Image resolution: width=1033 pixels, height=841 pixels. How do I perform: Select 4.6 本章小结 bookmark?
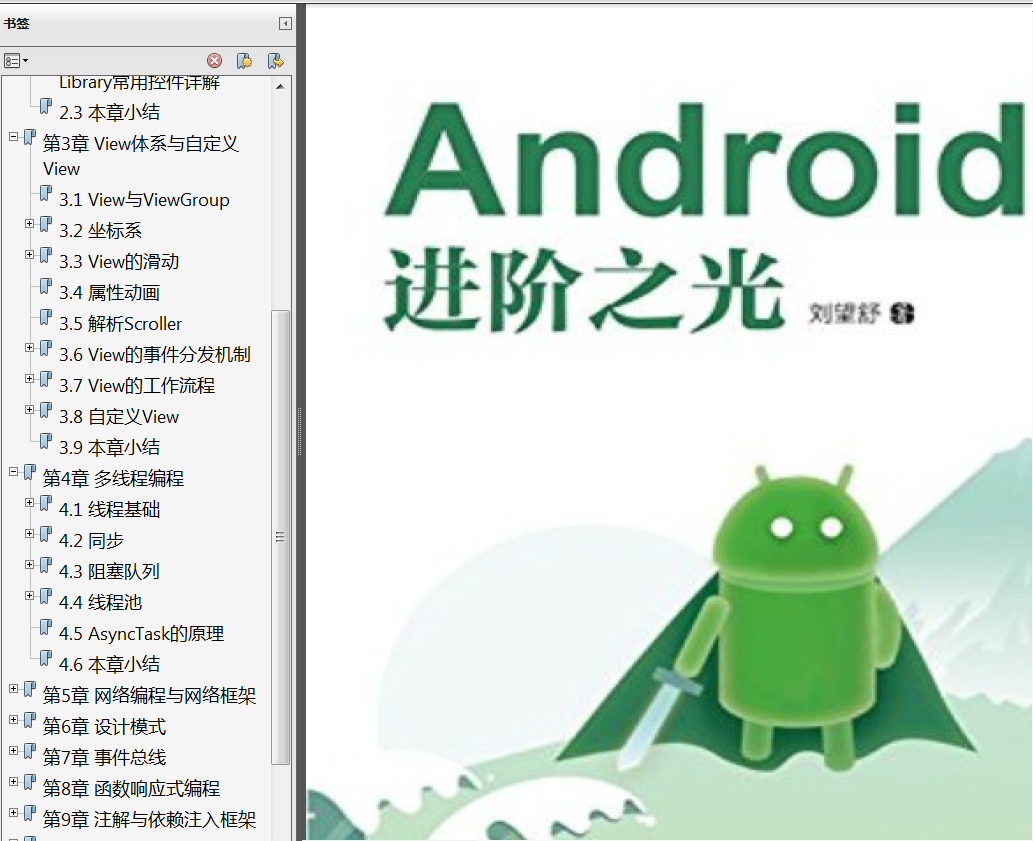[x=109, y=665]
